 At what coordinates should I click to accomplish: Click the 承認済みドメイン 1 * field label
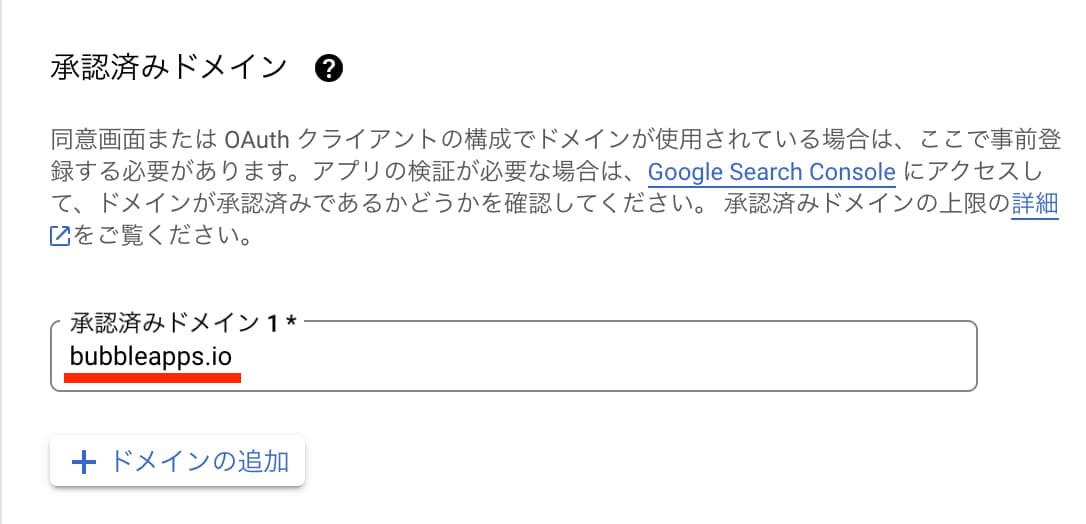click(184, 323)
